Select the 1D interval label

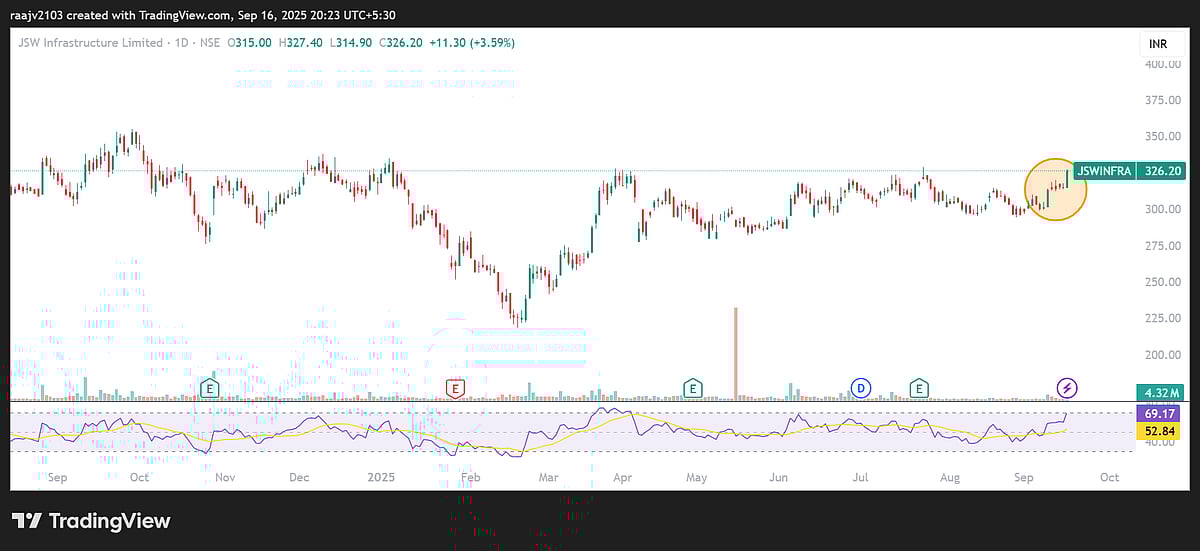(x=180, y=43)
